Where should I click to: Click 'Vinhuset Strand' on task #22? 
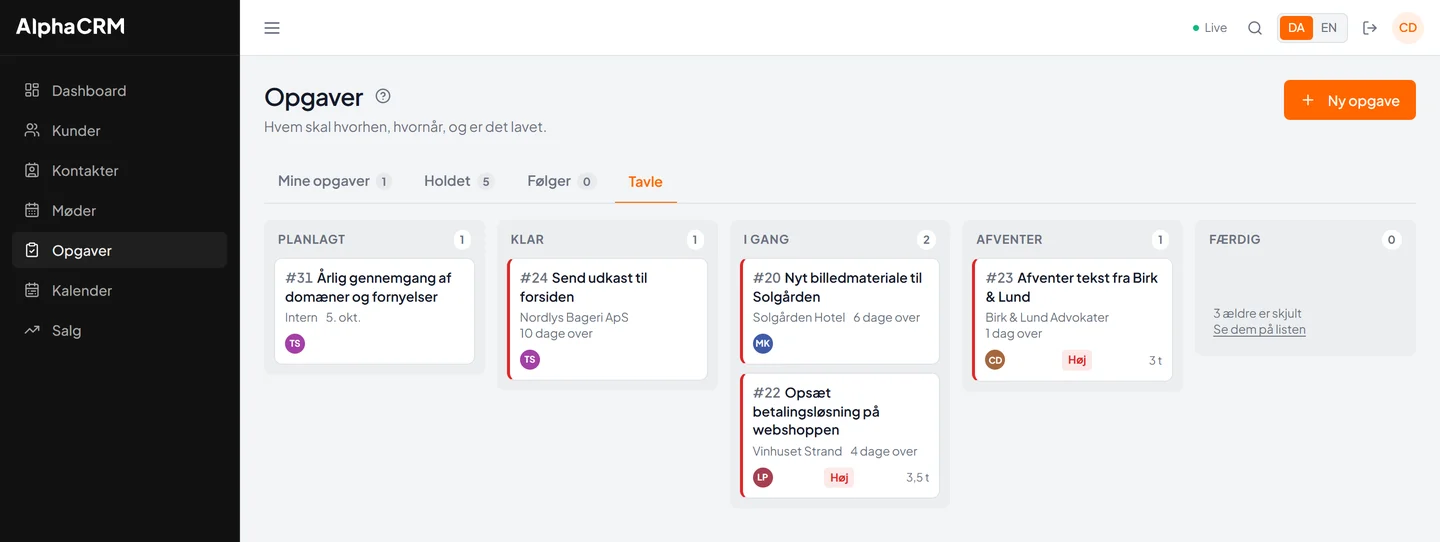tap(797, 452)
